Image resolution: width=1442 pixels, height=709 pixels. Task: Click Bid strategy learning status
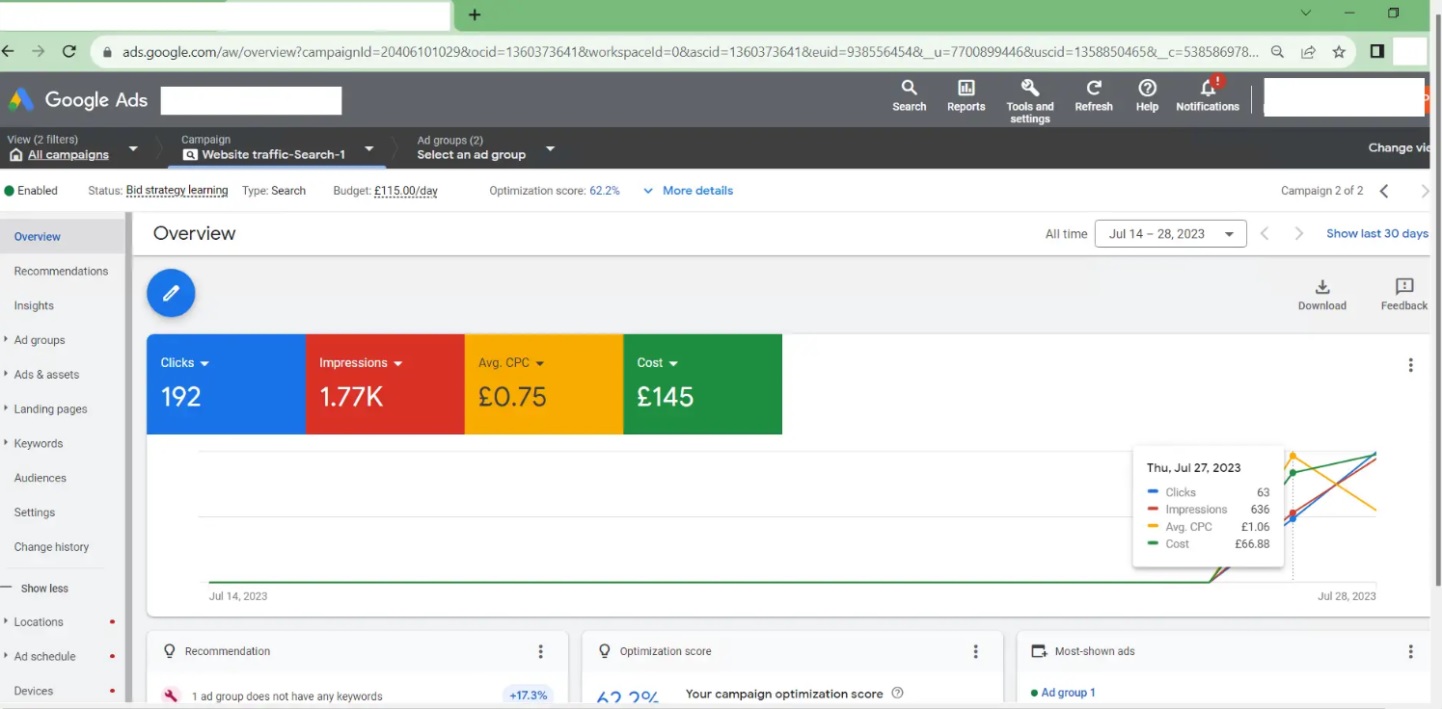click(177, 190)
